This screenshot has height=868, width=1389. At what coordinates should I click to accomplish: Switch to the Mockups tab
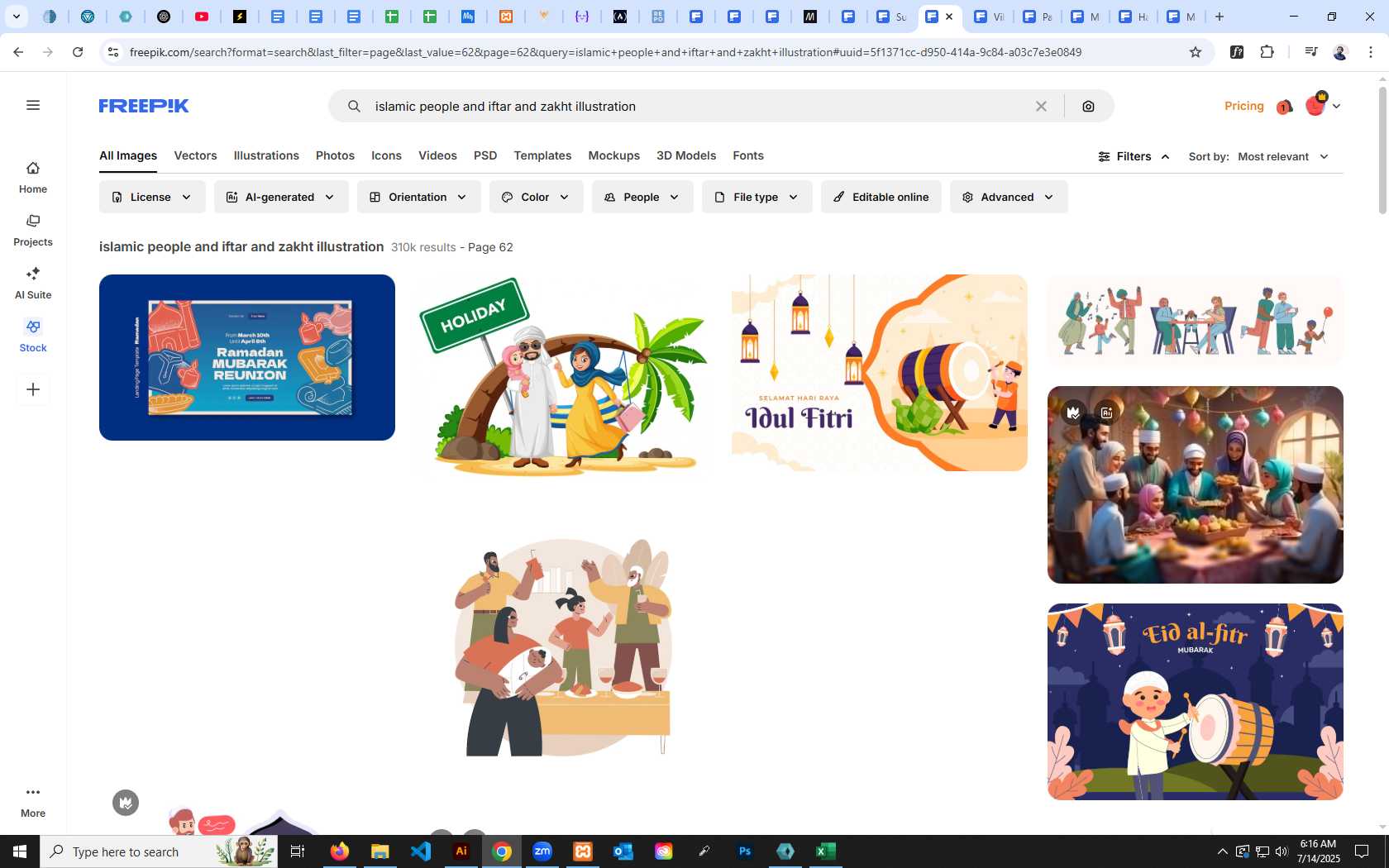click(613, 155)
